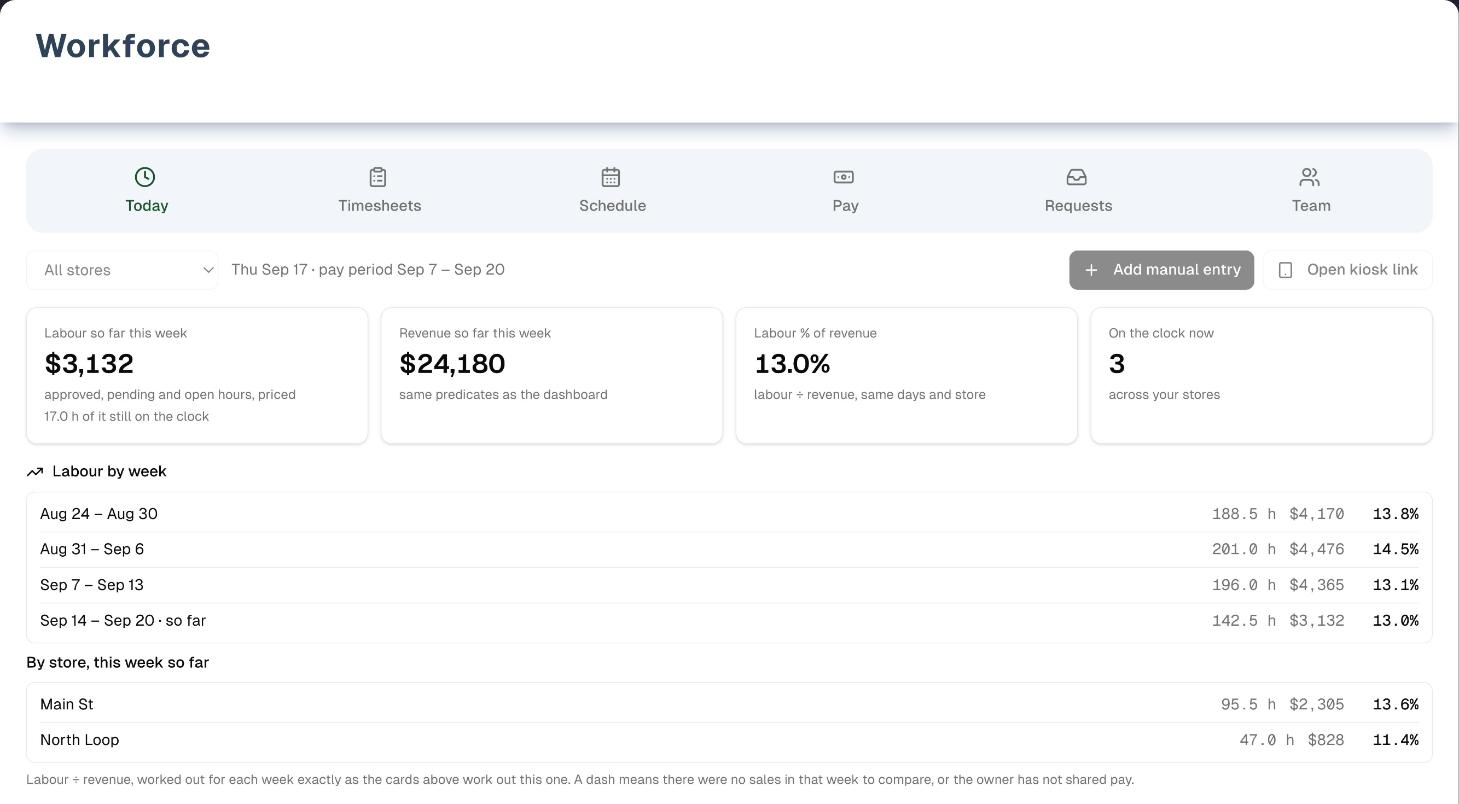Click the $2,305 amount for Main St

[x=1316, y=704]
